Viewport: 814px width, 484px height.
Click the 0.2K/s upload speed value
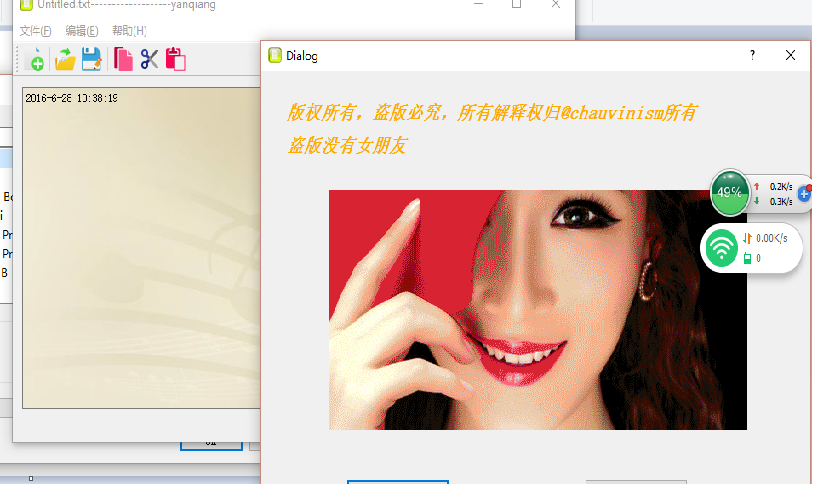point(781,186)
